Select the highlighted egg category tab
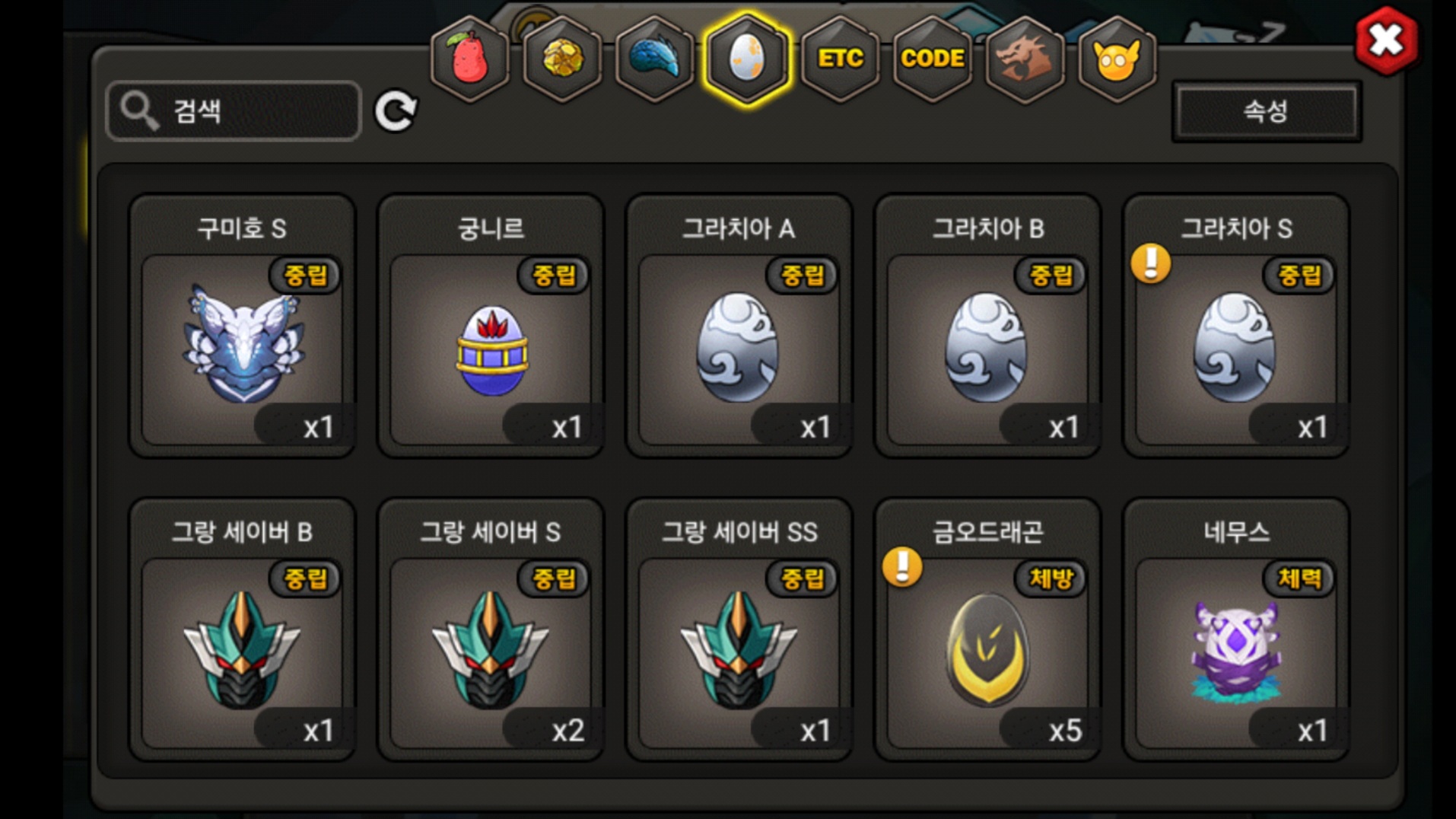1456x819 pixels. pos(747,59)
